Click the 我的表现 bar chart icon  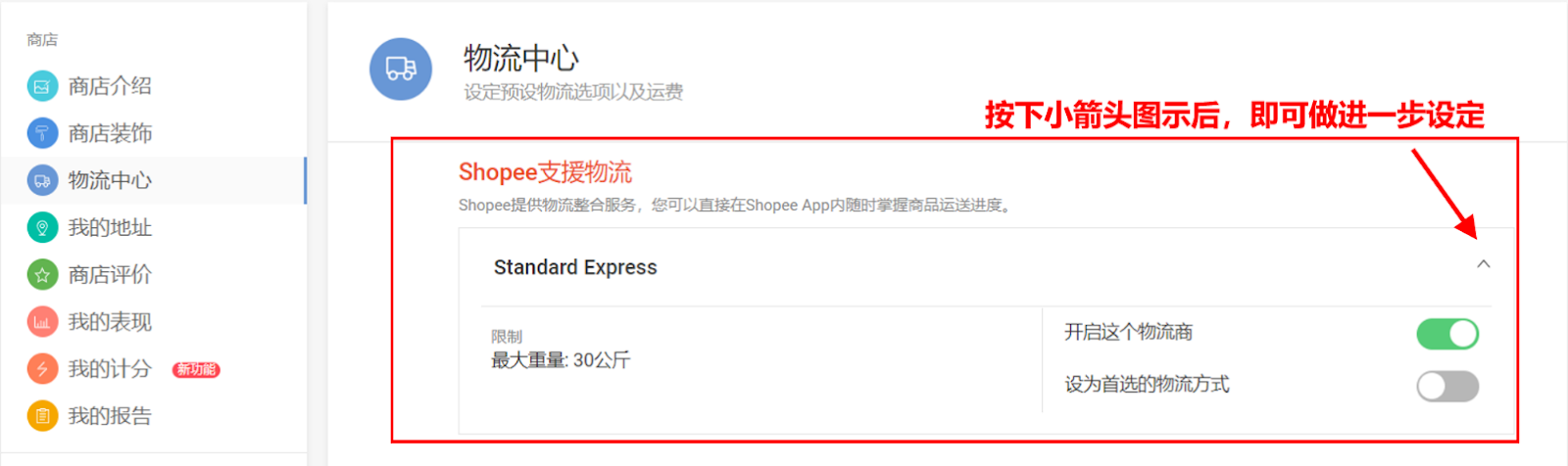(x=41, y=322)
